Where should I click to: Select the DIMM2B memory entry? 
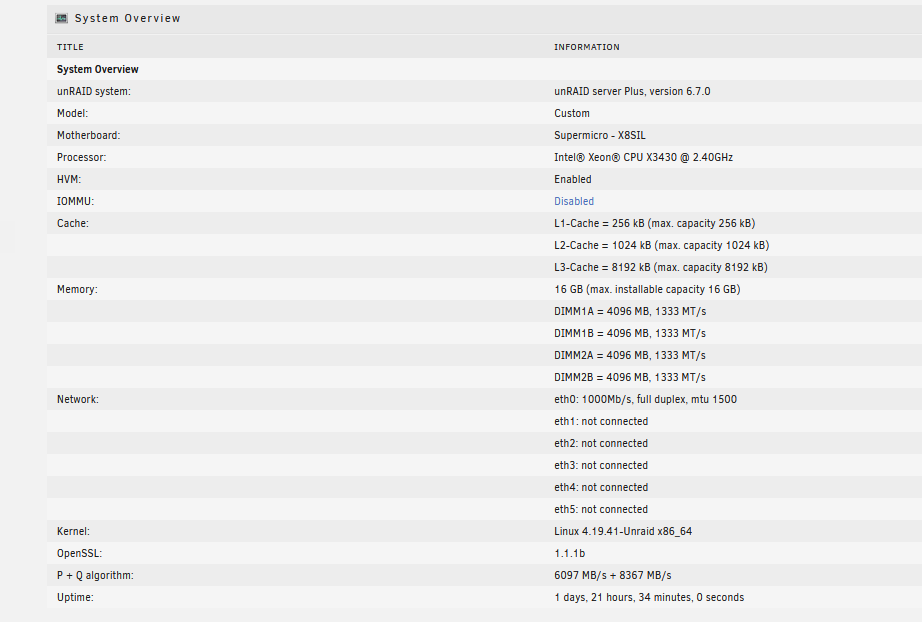(630, 377)
